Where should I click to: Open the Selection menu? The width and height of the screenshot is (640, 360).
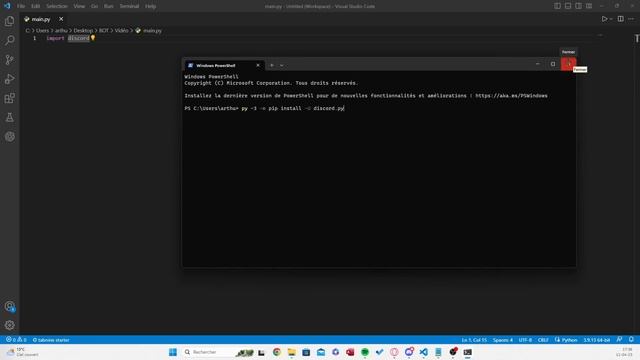[x=57, y=6]
